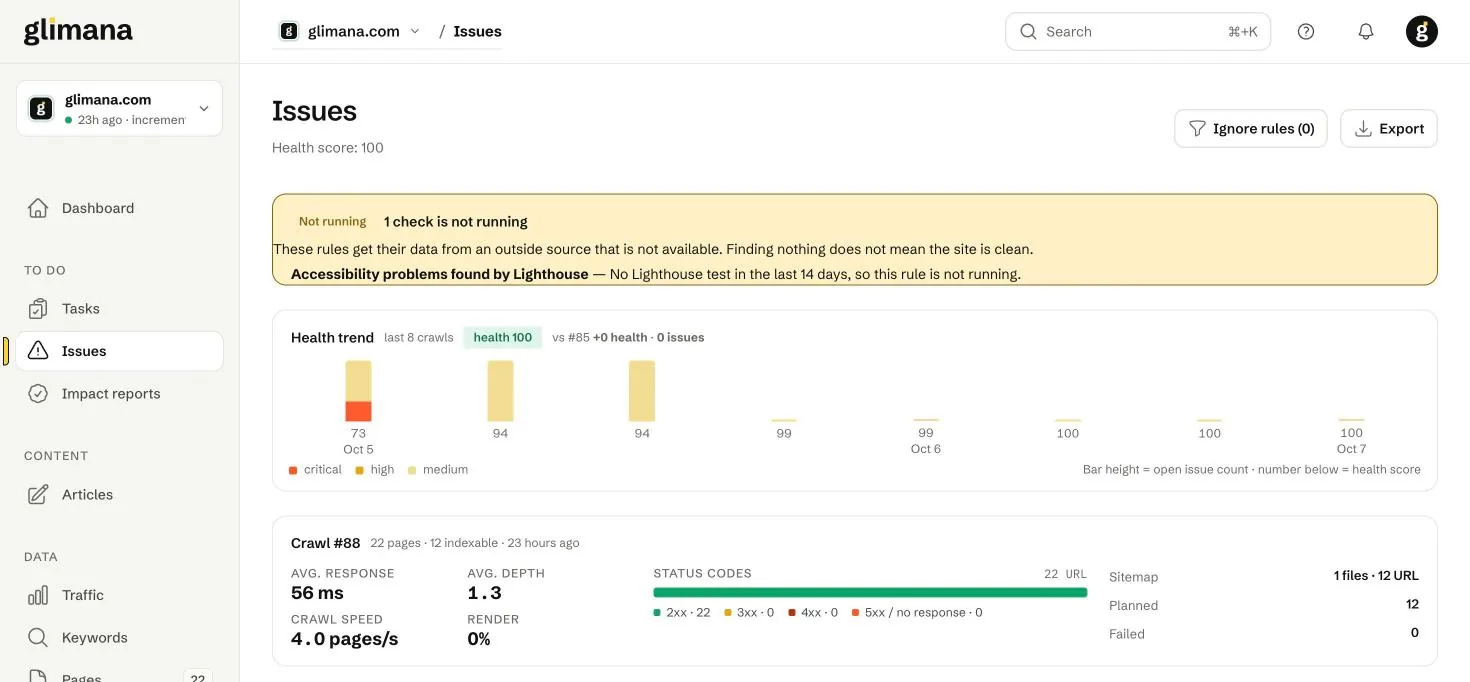Open glimana.com breadcrumb dropdown chevron

[415, 31]
